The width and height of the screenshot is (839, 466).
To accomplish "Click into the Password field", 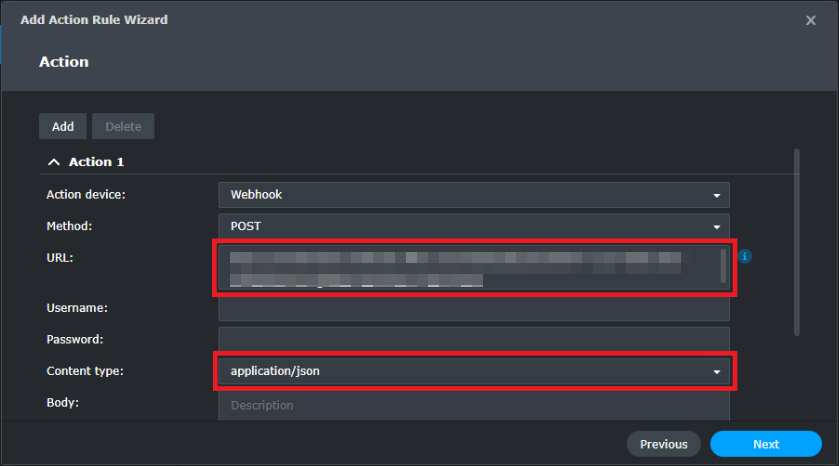I will point(474,340).
